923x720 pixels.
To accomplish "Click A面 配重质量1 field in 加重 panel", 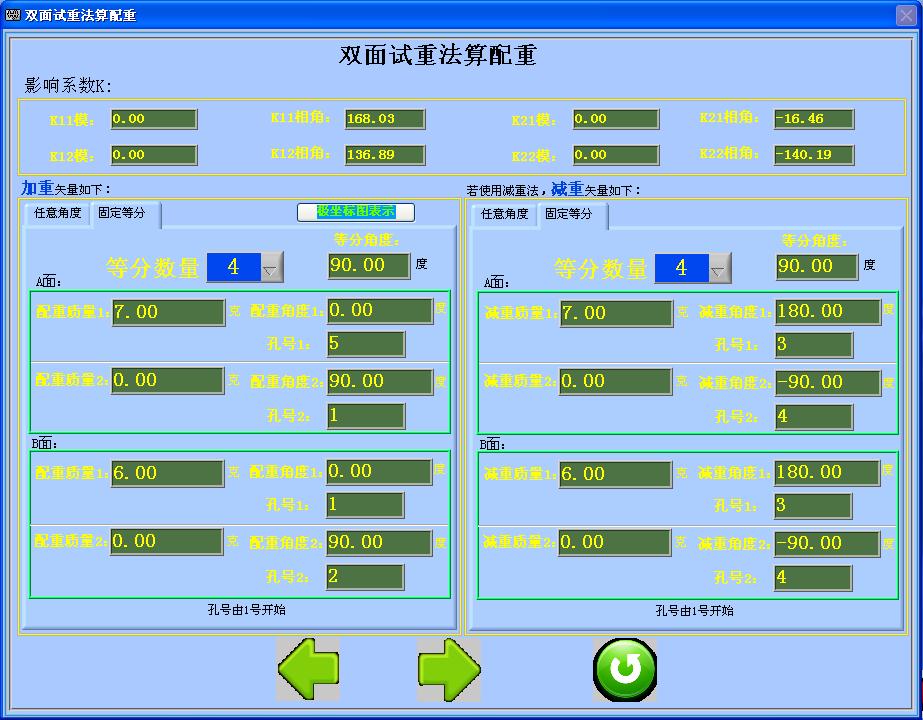I will click(168, 312).
